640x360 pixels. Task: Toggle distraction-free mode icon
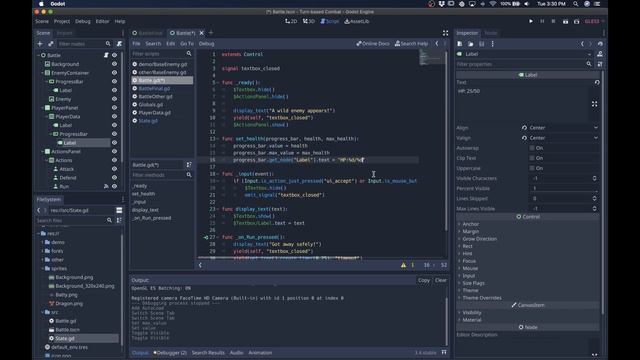point(445,33)
